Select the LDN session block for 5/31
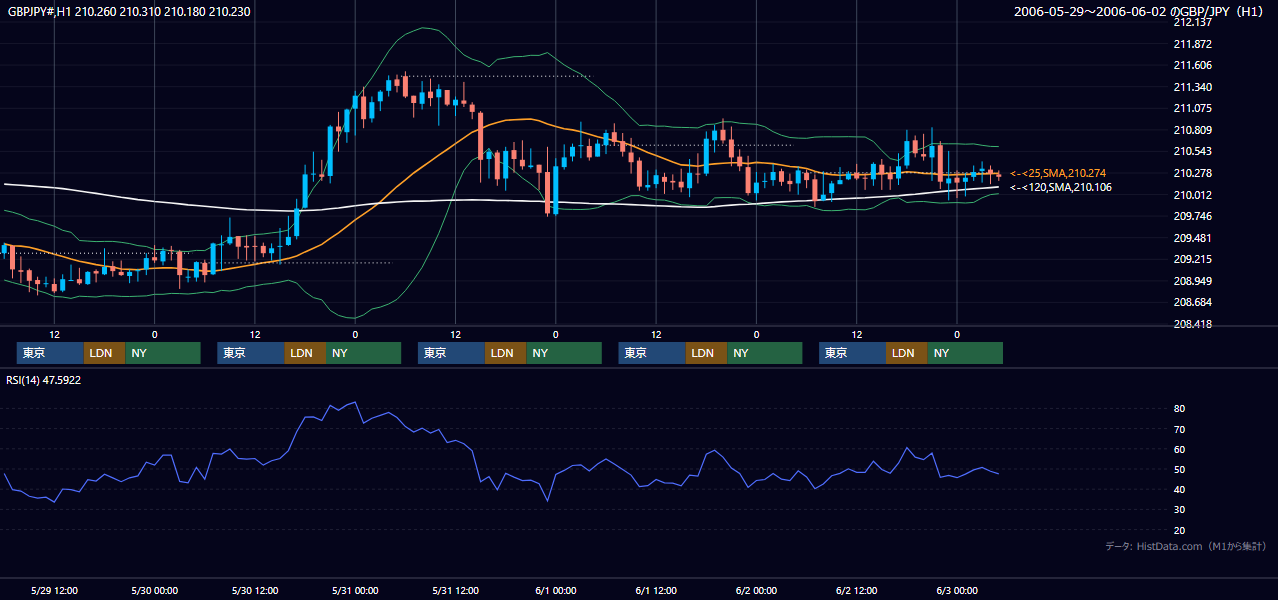Viewport: 1278px width, 600px height. click(x=506, y=353)
